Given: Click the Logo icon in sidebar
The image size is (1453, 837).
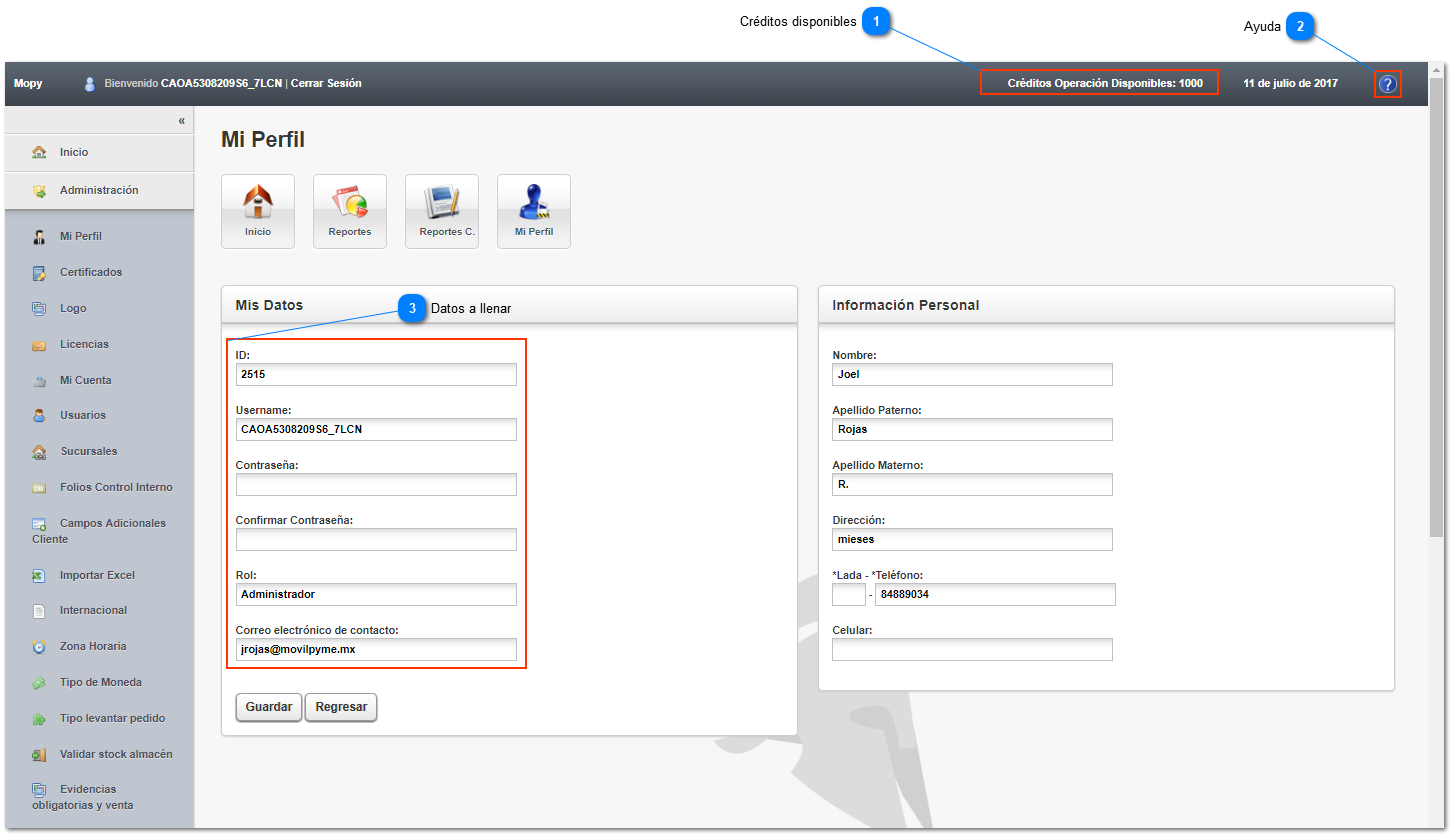Looking at the screenshot, I should (39, 309).
